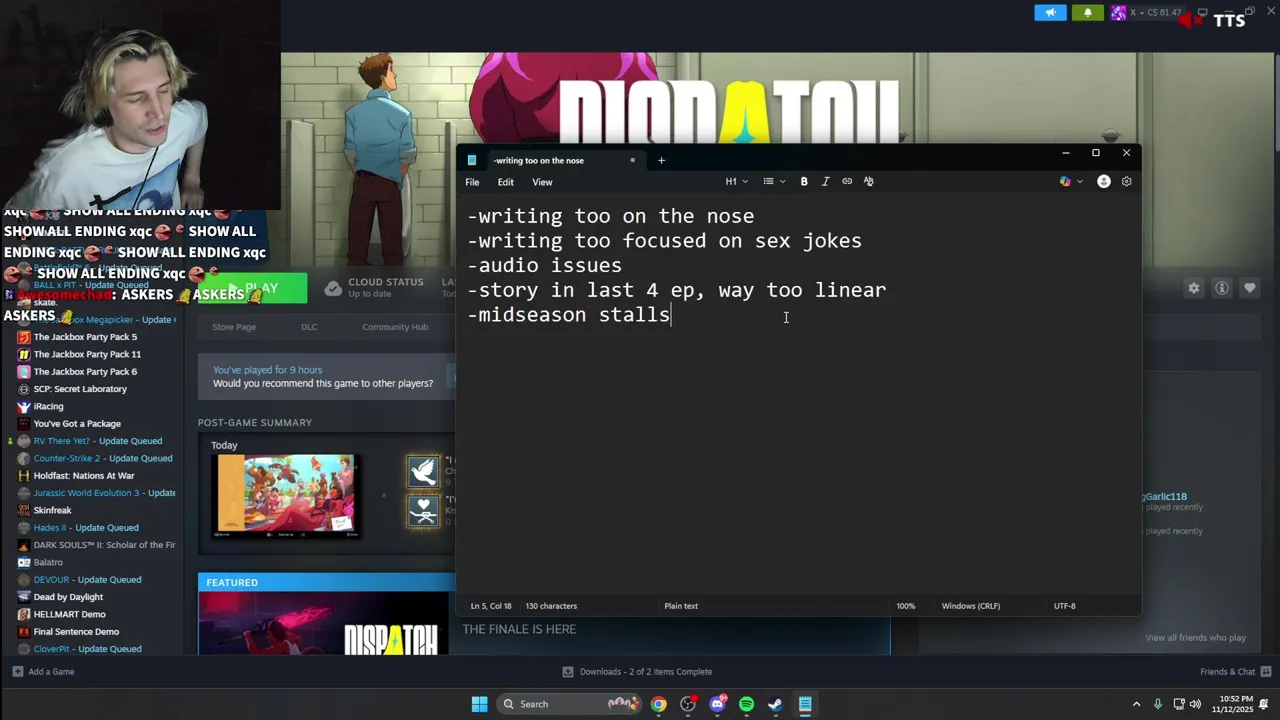Insert a link via Notepad toolbar
The image size is (1280, 720).
pyautogui.click(x=847, y=181)
